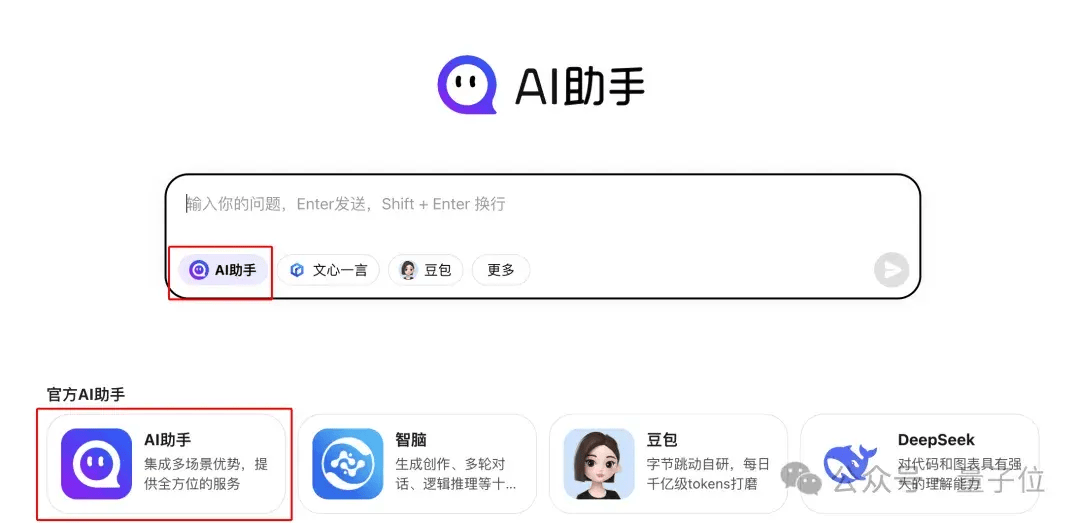Select the AI助手 model chip
The height and width of the screenshot is (523, 1080).
(x=222, y=270)
